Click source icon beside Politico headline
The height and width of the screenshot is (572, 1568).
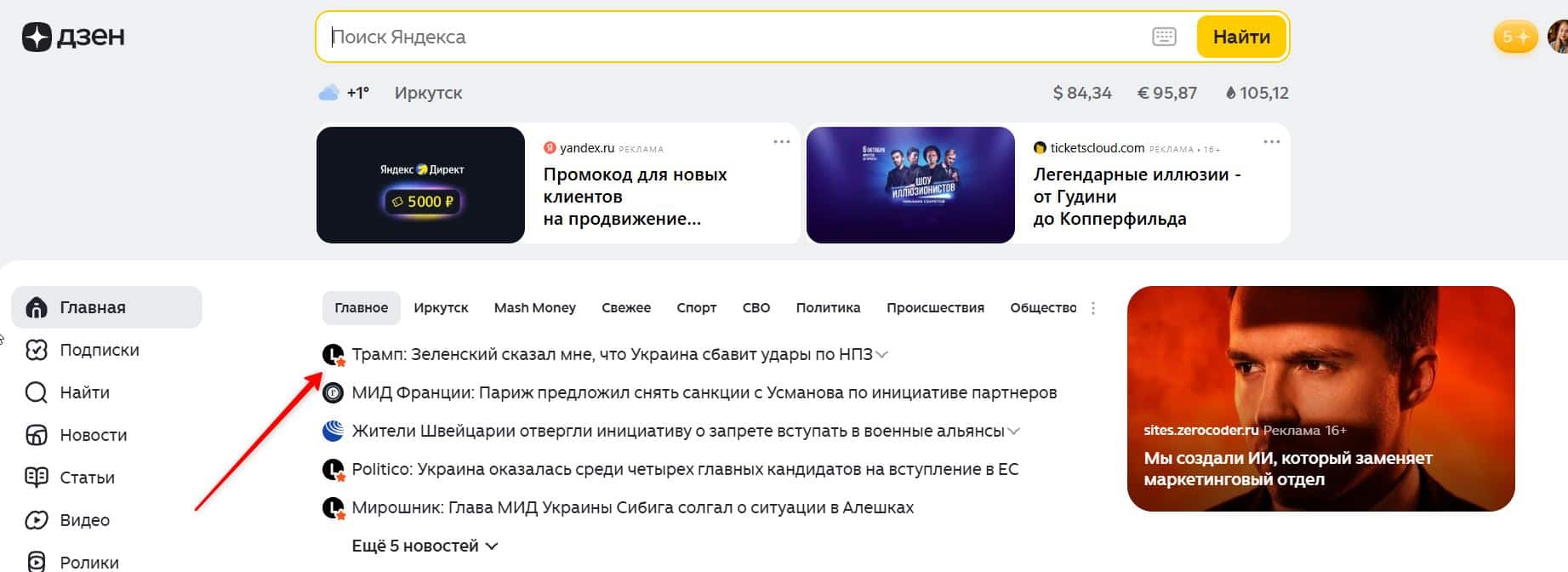click(x=334, y=470)
